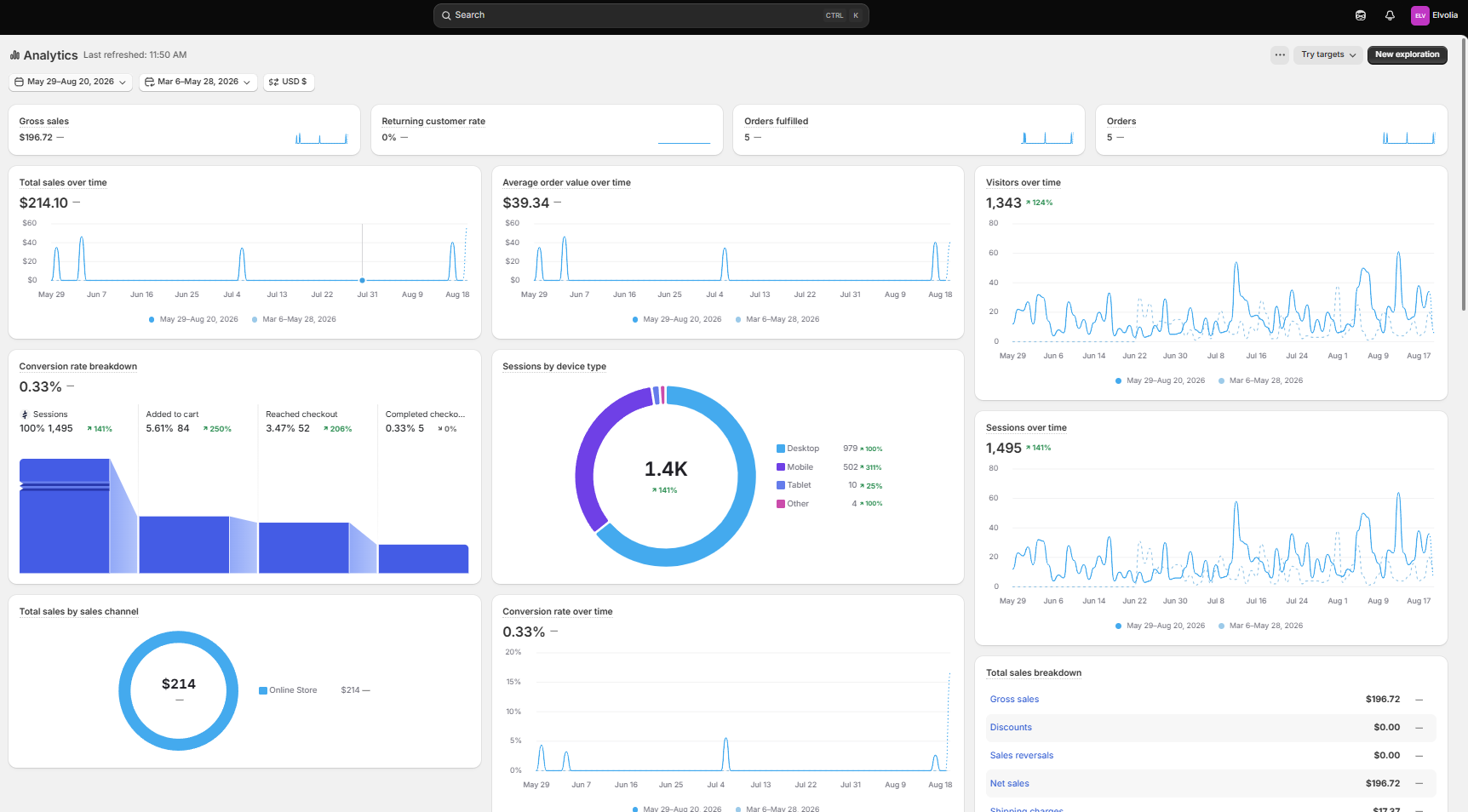This screenshot has height=812, width=1468.
Task: Click the Analytics bar chart icon
Action: (14, 55)
